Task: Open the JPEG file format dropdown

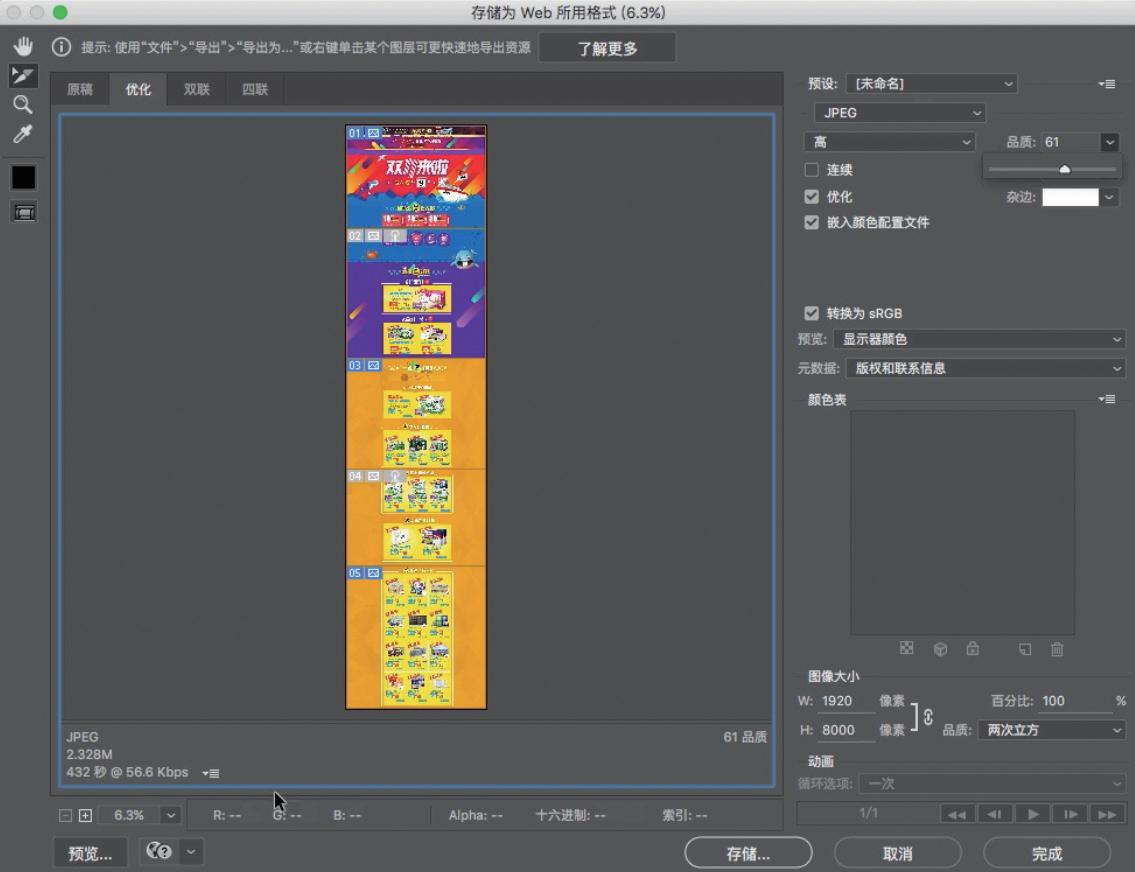Action: tap(900, 113)
